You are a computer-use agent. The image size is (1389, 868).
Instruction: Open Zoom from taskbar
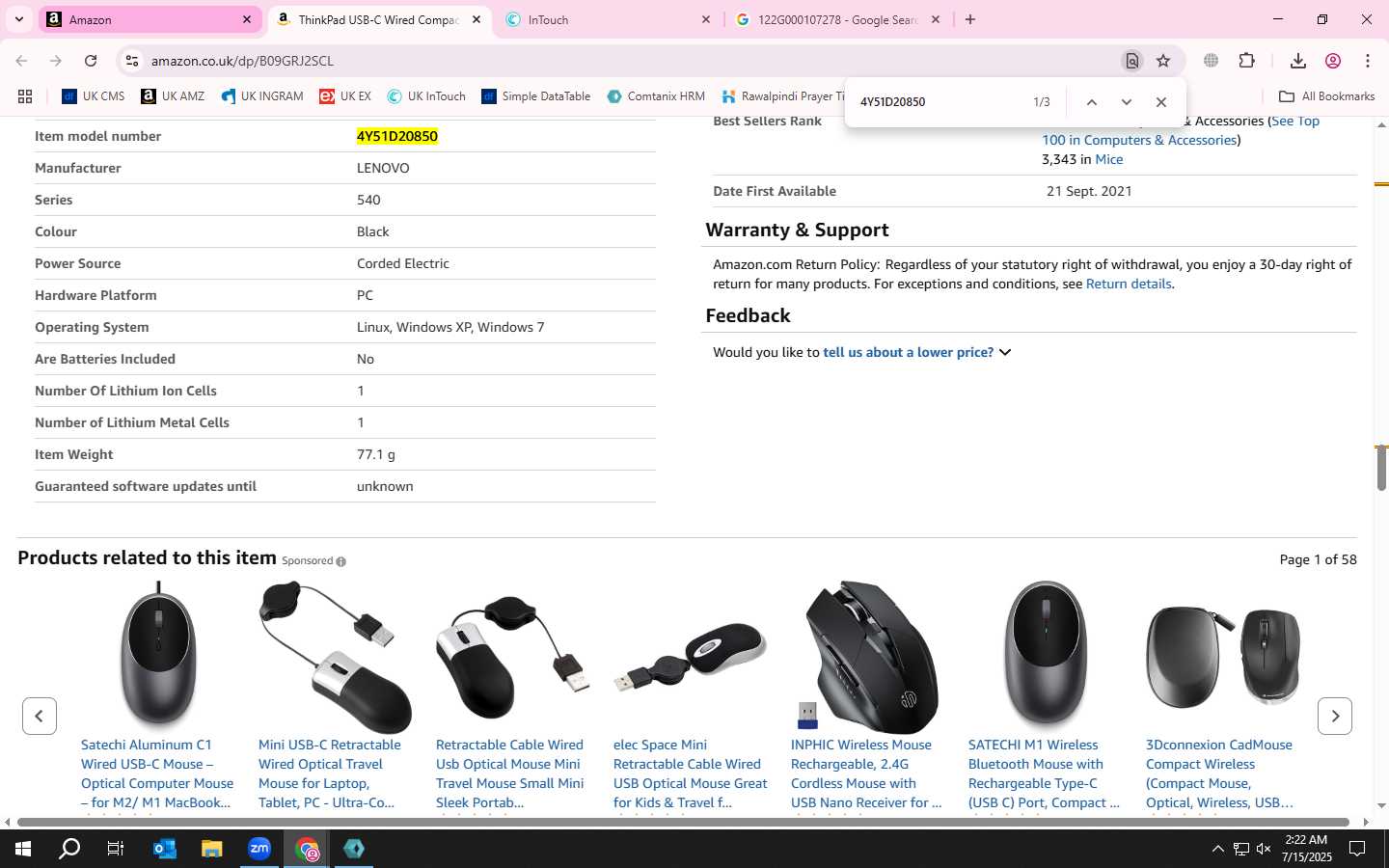click(x=259, y=849)
